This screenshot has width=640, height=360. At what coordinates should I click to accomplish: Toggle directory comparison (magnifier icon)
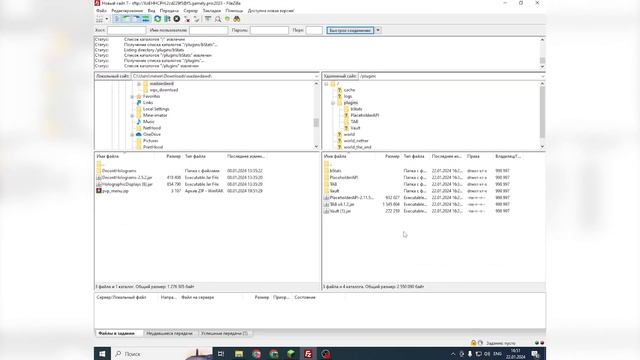[218, 19]
